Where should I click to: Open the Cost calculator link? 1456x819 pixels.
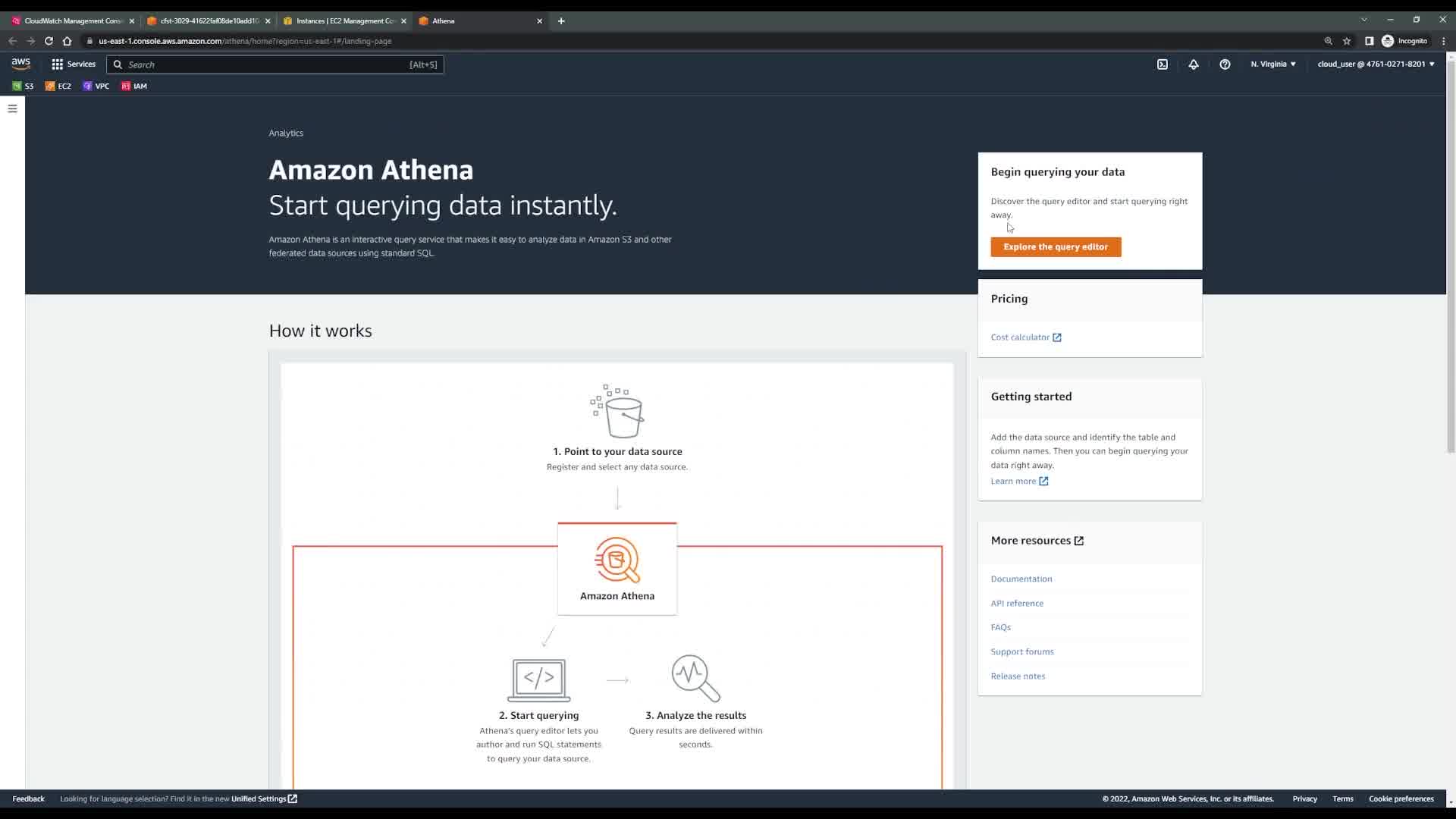coord(1020,337)
